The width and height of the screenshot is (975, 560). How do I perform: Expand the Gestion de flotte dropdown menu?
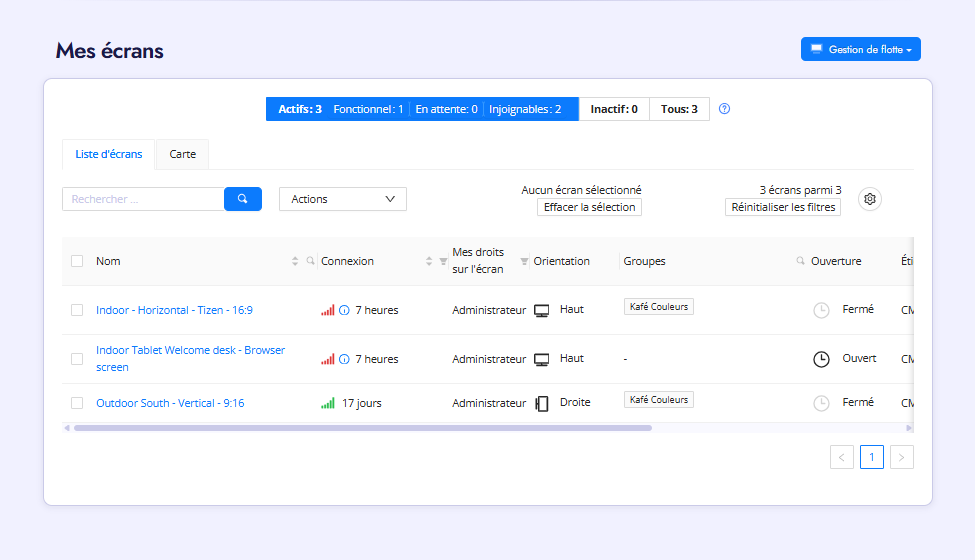pos(860,49)
